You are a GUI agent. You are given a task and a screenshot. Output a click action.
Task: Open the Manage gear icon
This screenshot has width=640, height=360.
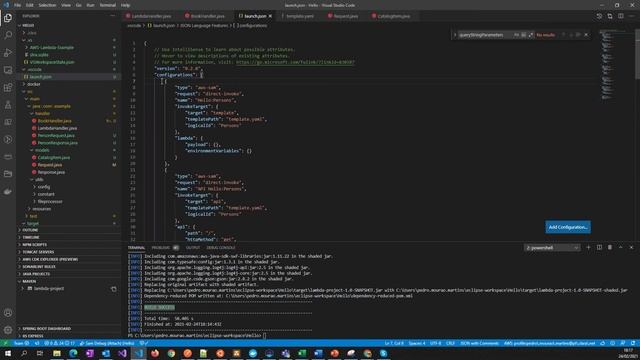pyautogui.click(x=8, y=330)
